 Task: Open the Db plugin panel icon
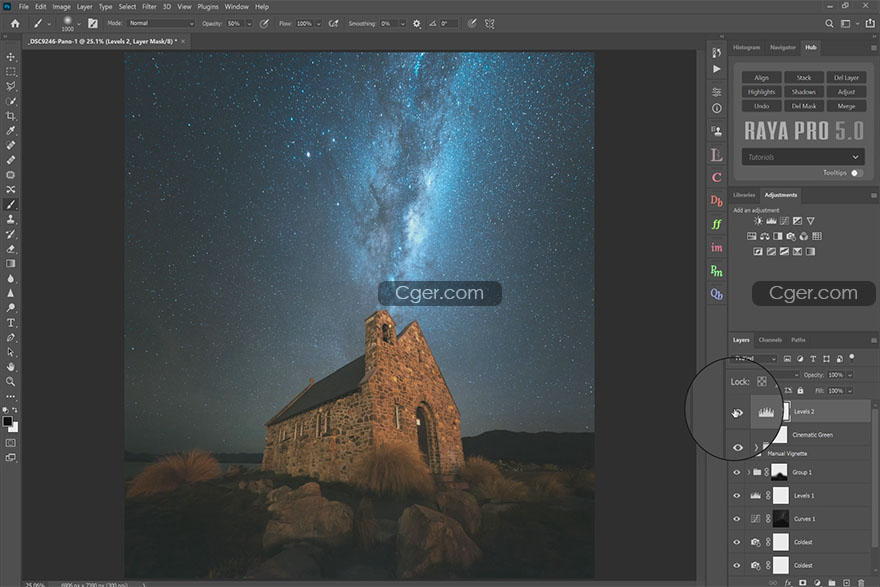(717, 200)
